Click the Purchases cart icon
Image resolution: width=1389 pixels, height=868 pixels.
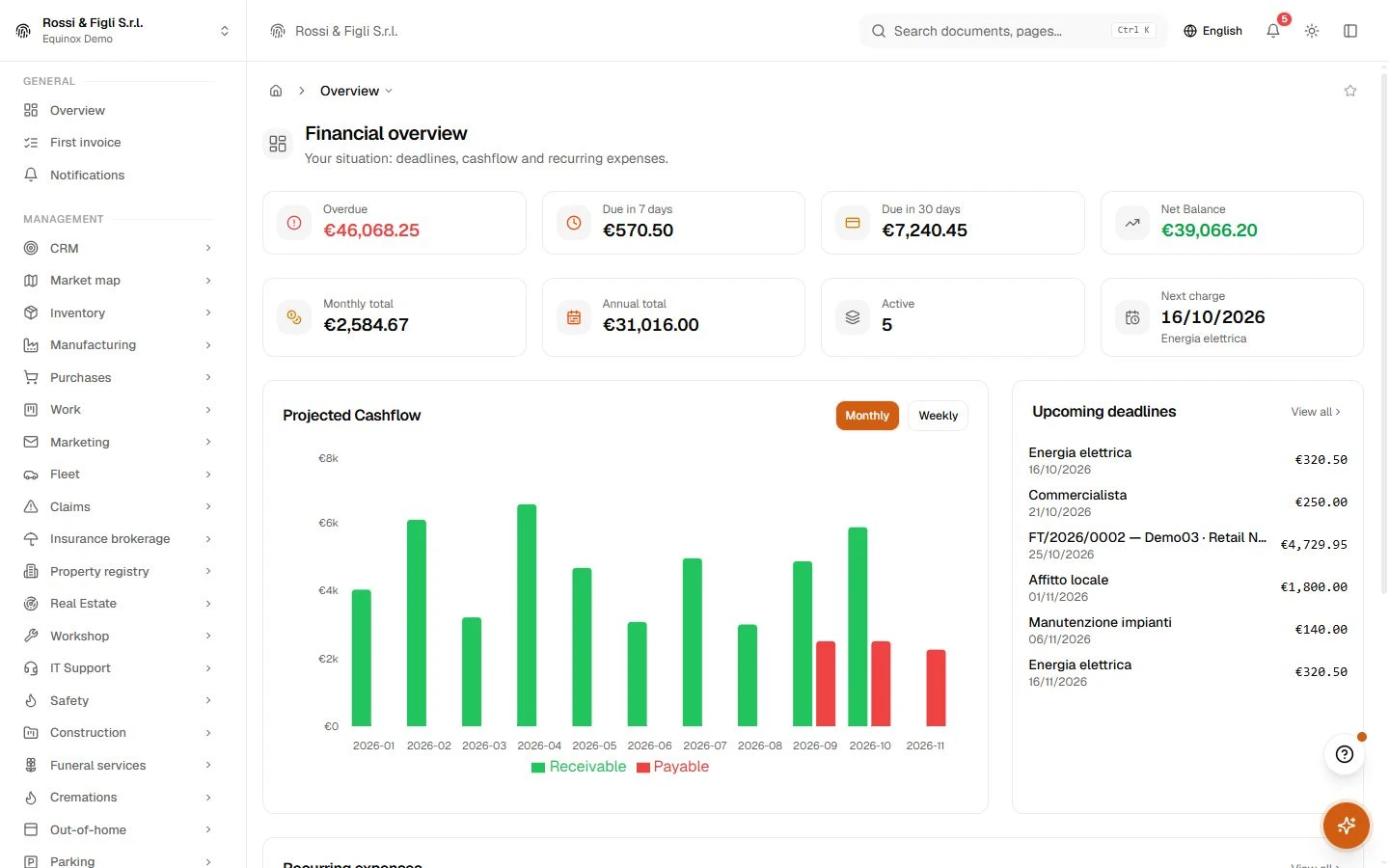(31, 377)
